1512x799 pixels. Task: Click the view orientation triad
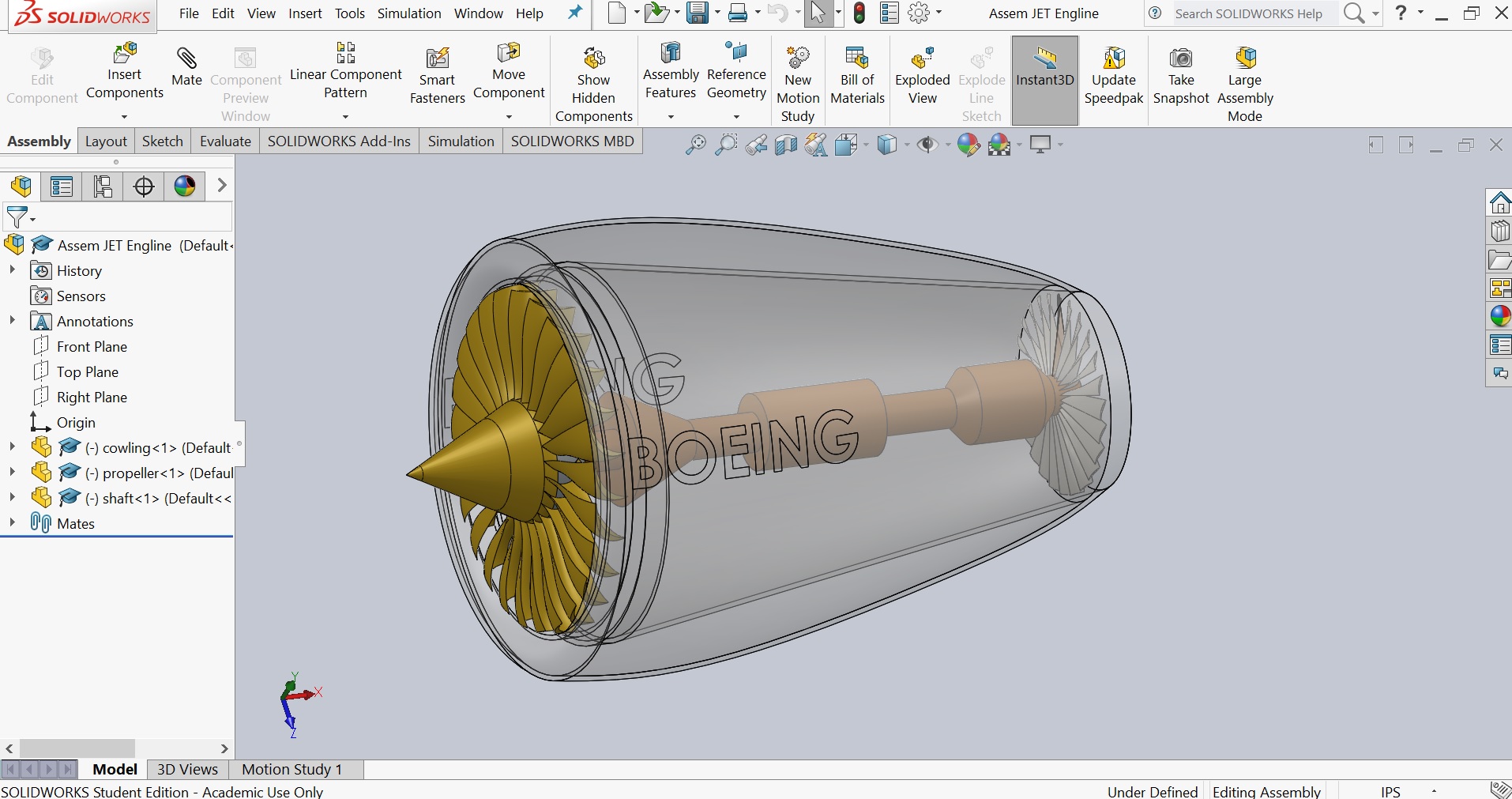tap(299, 703)
